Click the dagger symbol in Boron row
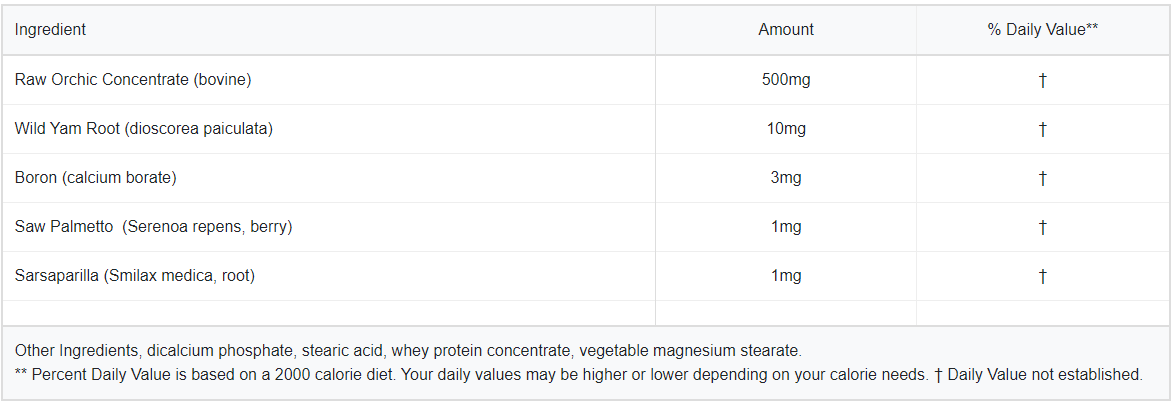 [1042, 178]
